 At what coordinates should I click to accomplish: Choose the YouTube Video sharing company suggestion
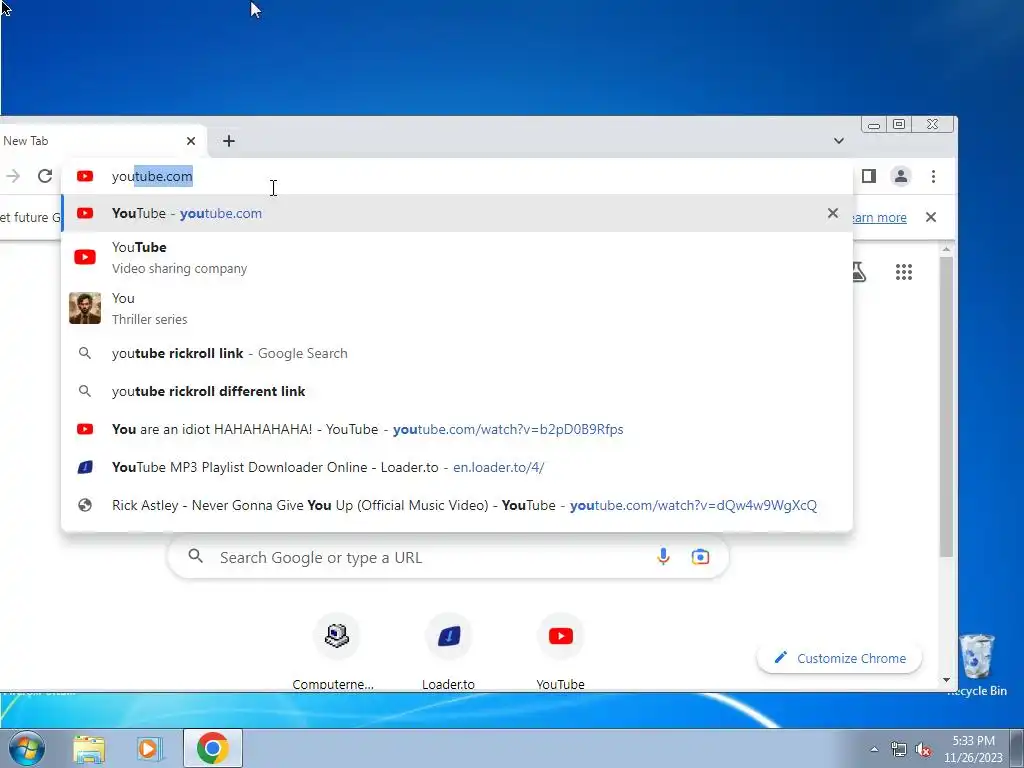[x=456, y=257]
